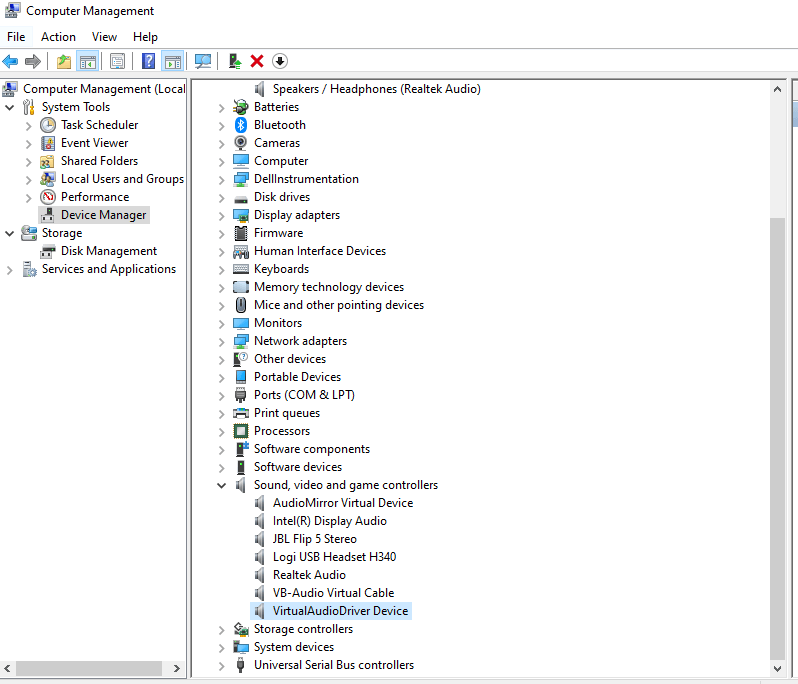The width and height of the screenshot is (798, 684).
Task: Select Device Manager in the left tree
Action: click(103, 215)
